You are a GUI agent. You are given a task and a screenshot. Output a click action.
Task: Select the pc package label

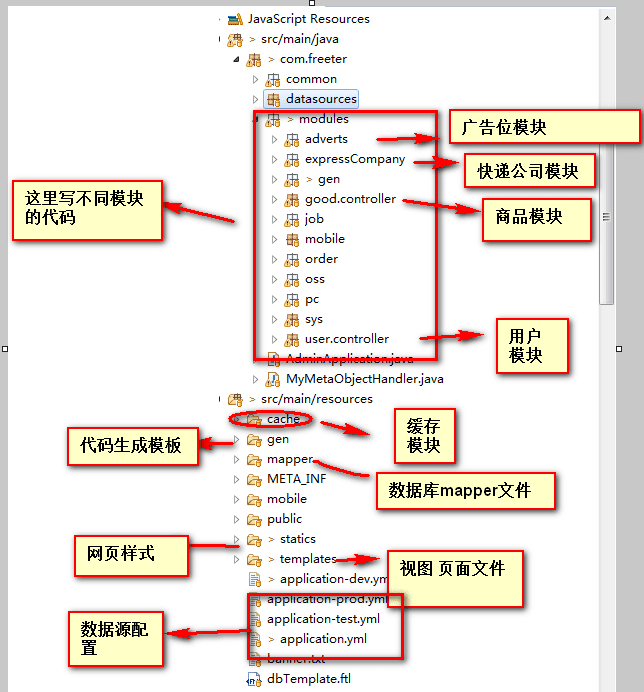coord(312,300)
